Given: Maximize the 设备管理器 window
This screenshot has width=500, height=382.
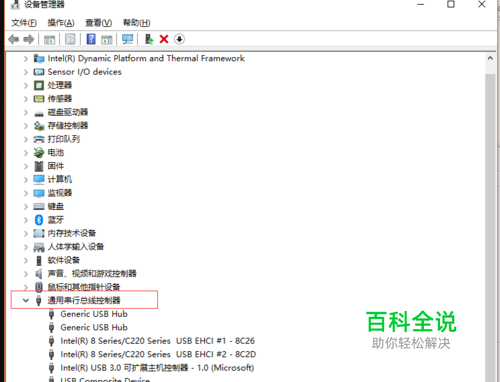Looking at the screenshot, I should coord(451,4).
